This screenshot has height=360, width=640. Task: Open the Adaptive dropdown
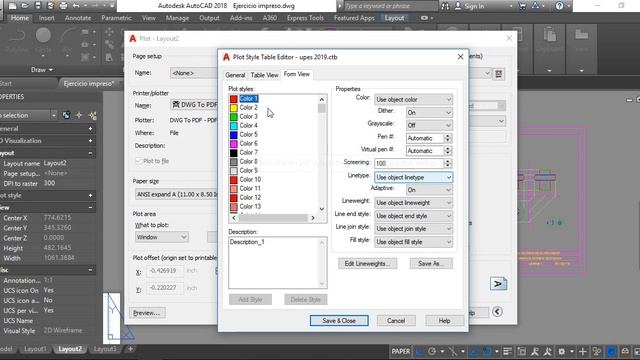429,190
